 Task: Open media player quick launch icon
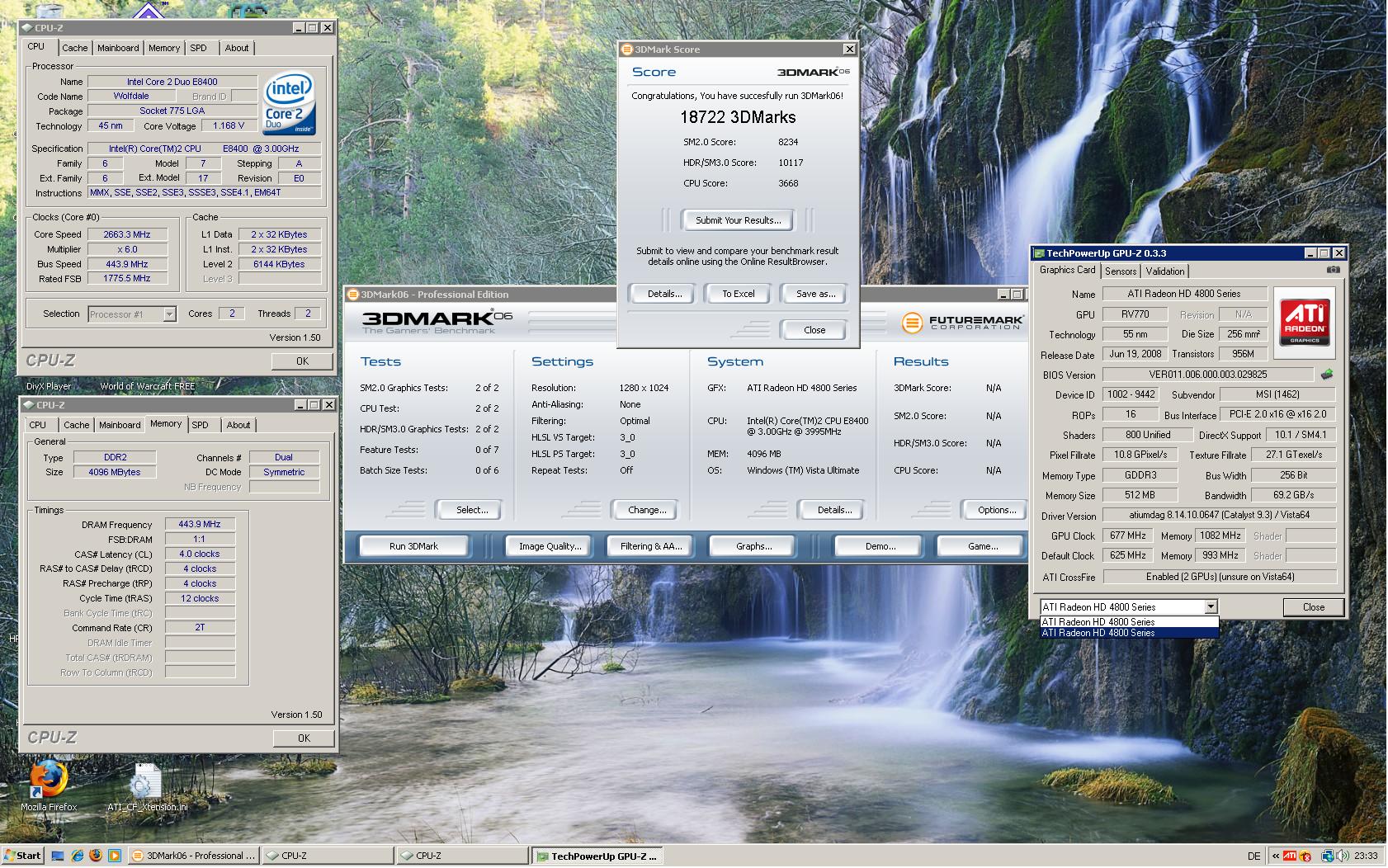click(114, 856)
